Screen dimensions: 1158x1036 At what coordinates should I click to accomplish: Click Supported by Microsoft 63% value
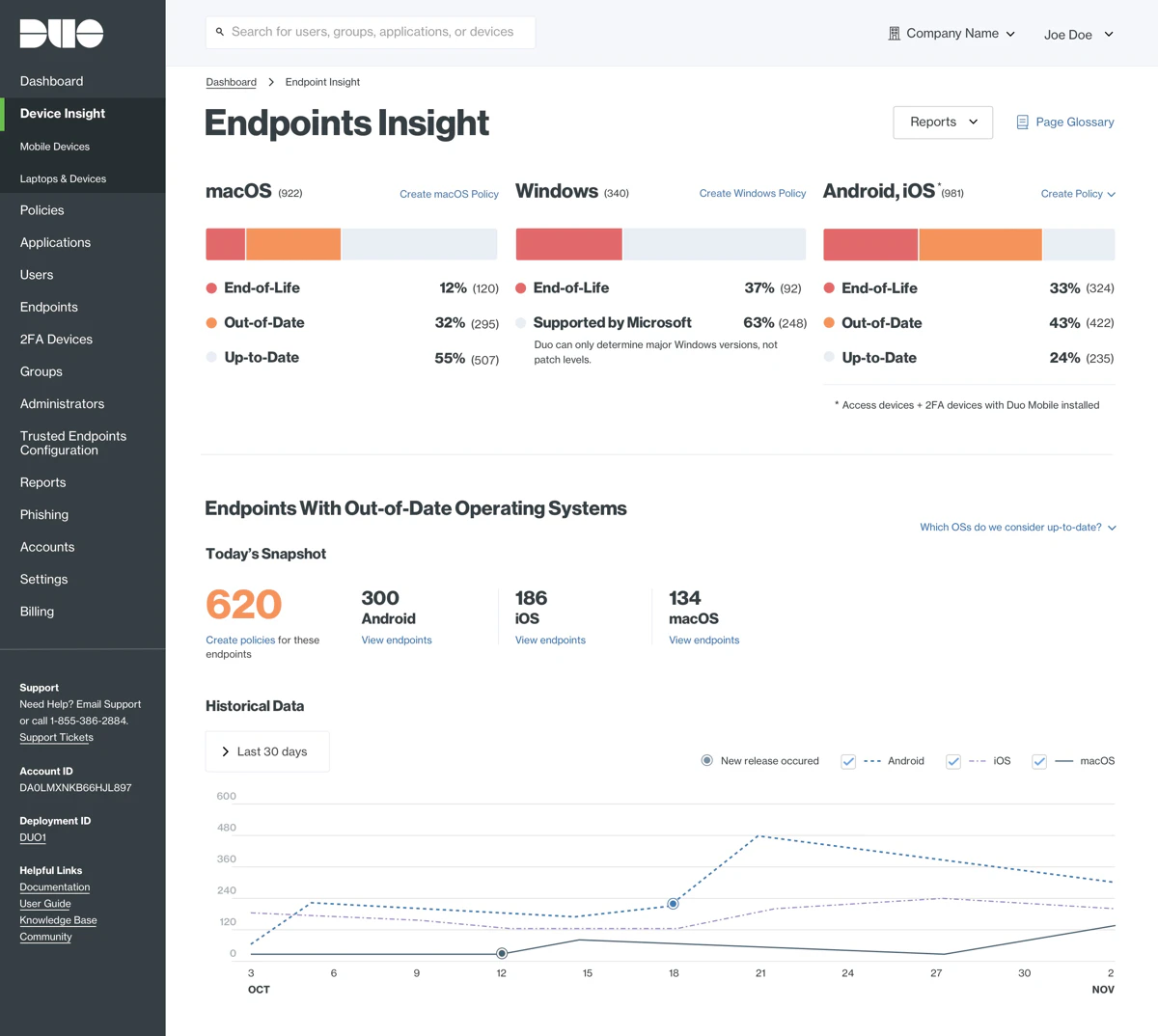pyautogui.click(x=758, y=323)
